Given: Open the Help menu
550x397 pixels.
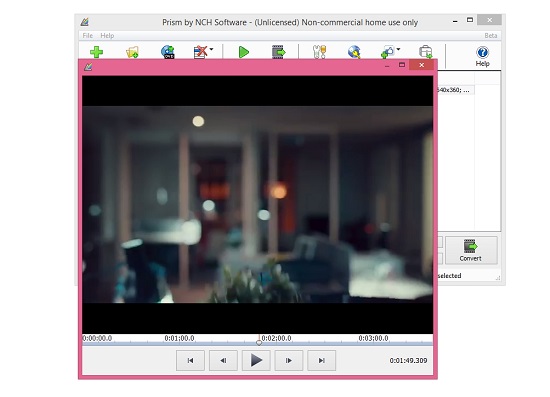Looking at the screenshot, I should (107, 35).
